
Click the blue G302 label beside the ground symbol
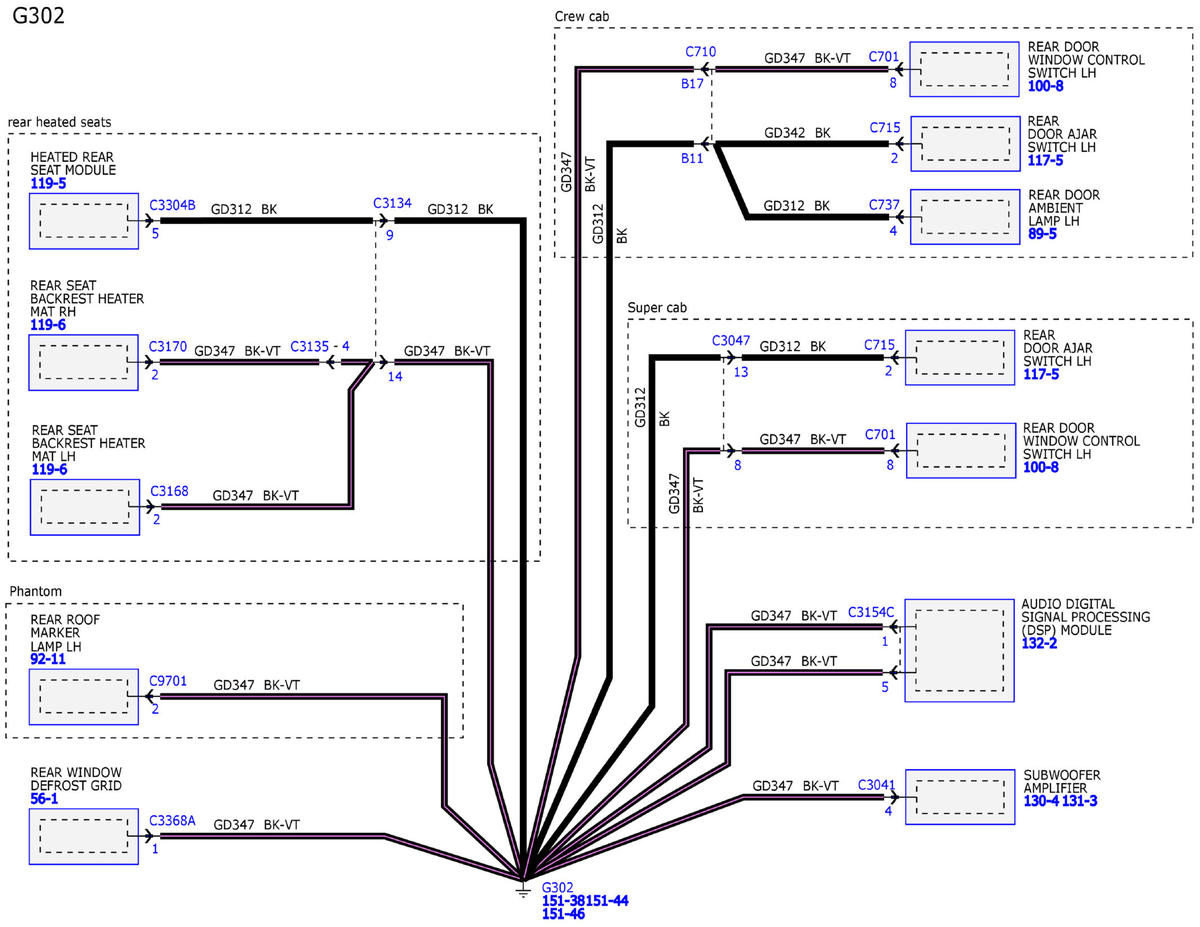(x=558, y=887)
